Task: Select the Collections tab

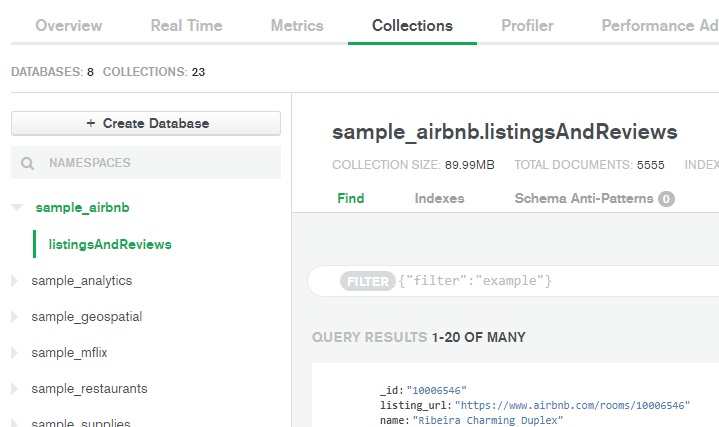Action: (412, 26)
